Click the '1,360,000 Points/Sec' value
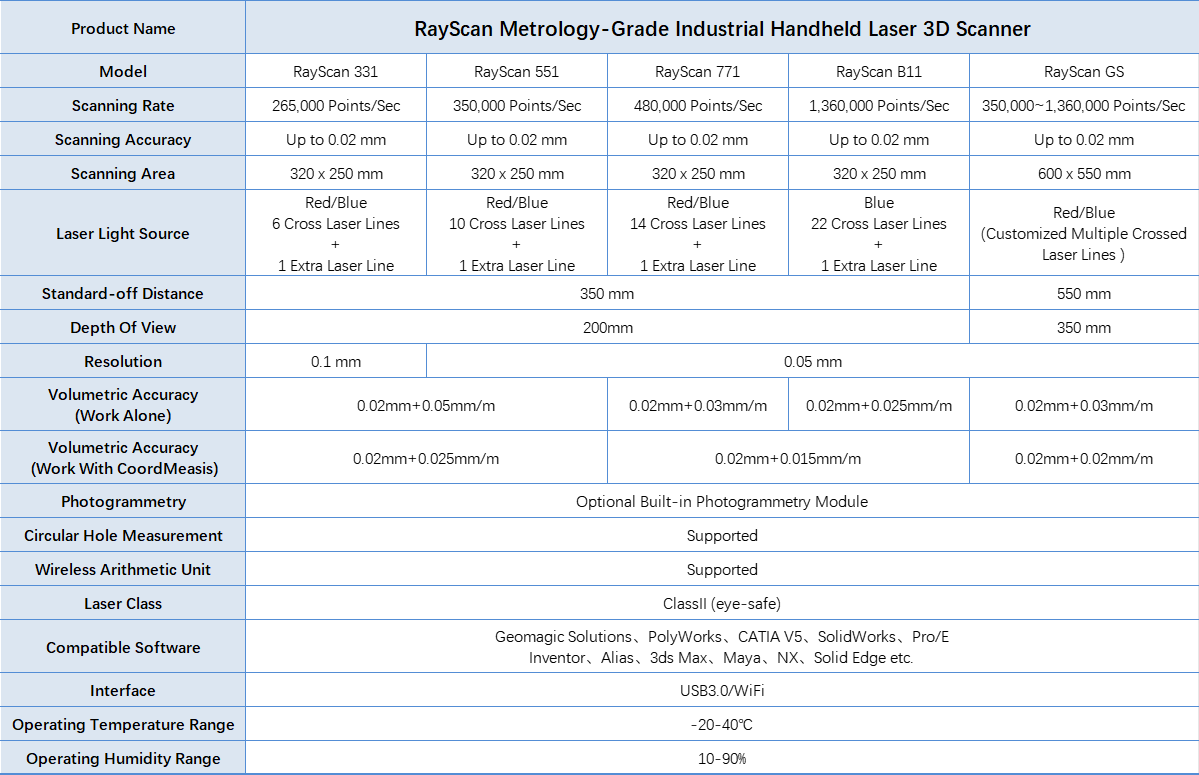Image resolution: width=1199 pixels, height=775 pixels. (x=879, y=105)
